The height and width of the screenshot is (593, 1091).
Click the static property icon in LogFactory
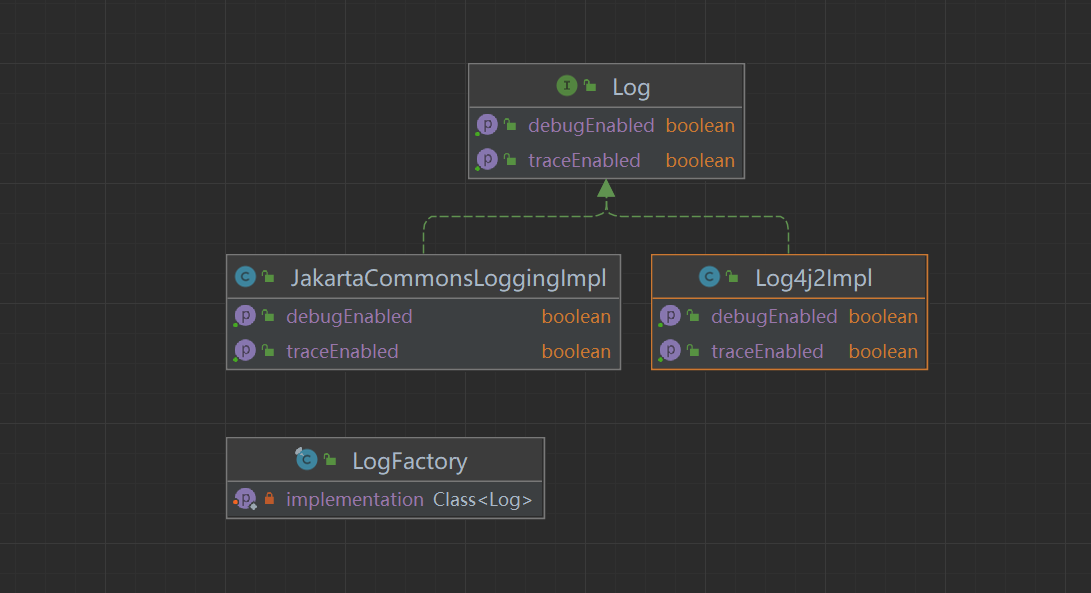point(245,499)
